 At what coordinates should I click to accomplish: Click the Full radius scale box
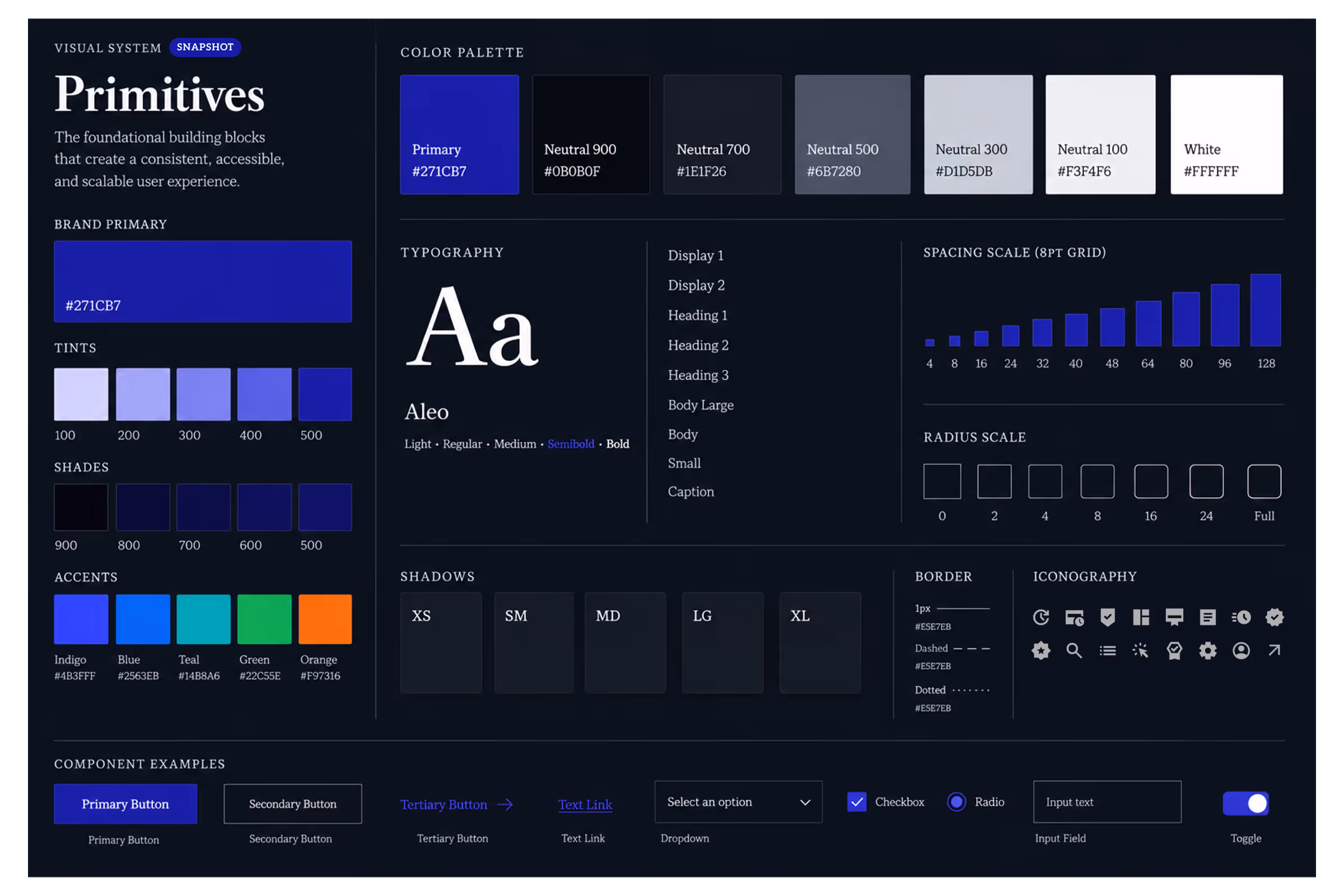tap(1264, 482)
